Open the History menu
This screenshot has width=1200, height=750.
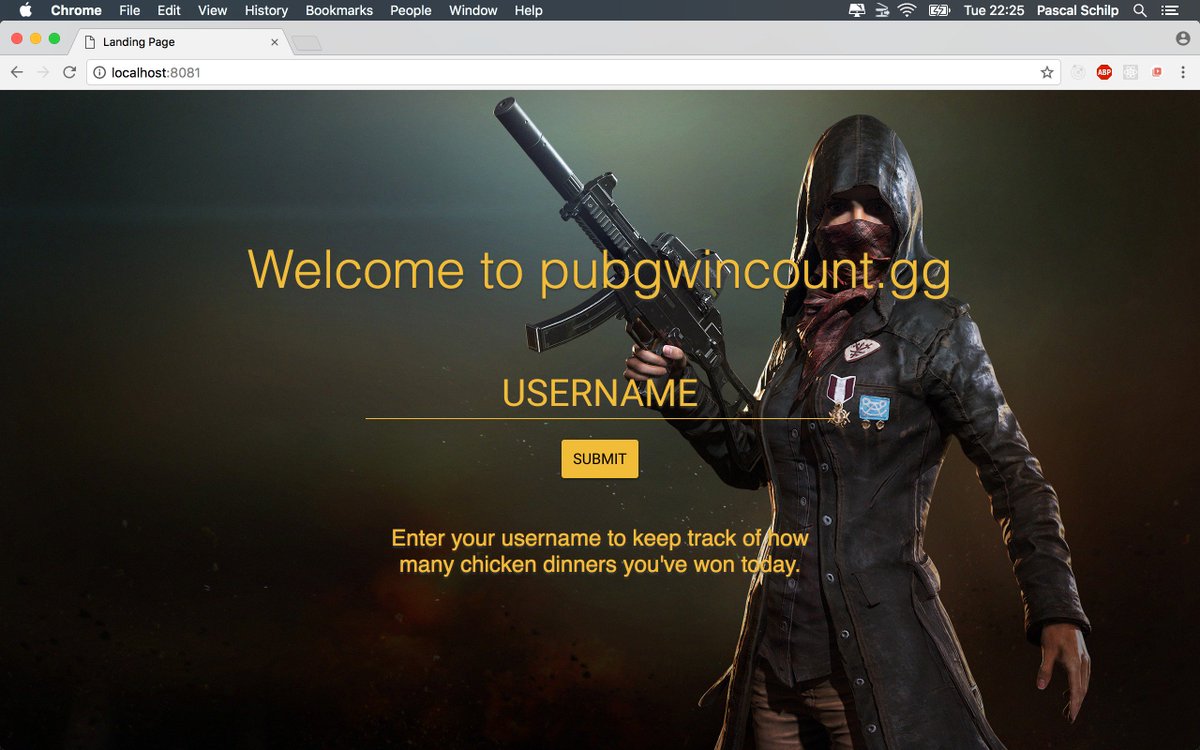[265, 10]
